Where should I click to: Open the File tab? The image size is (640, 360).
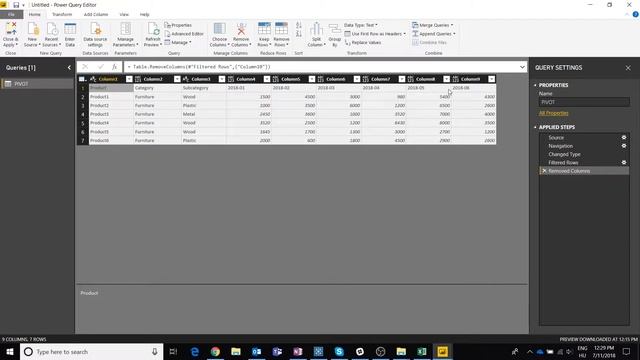pos(11,14)
